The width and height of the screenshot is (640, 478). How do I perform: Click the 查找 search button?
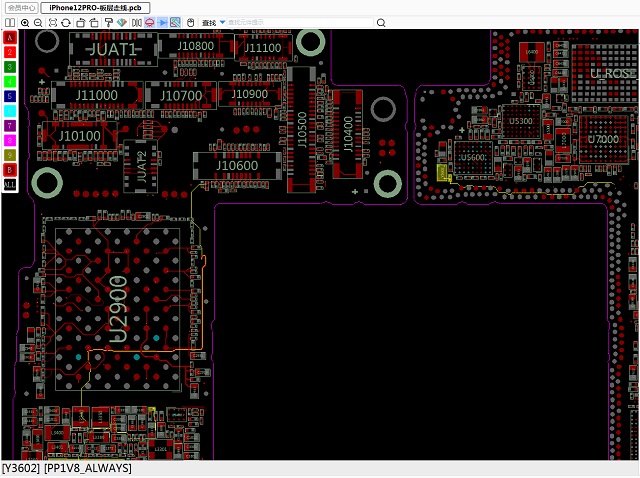tap(208, 22)
